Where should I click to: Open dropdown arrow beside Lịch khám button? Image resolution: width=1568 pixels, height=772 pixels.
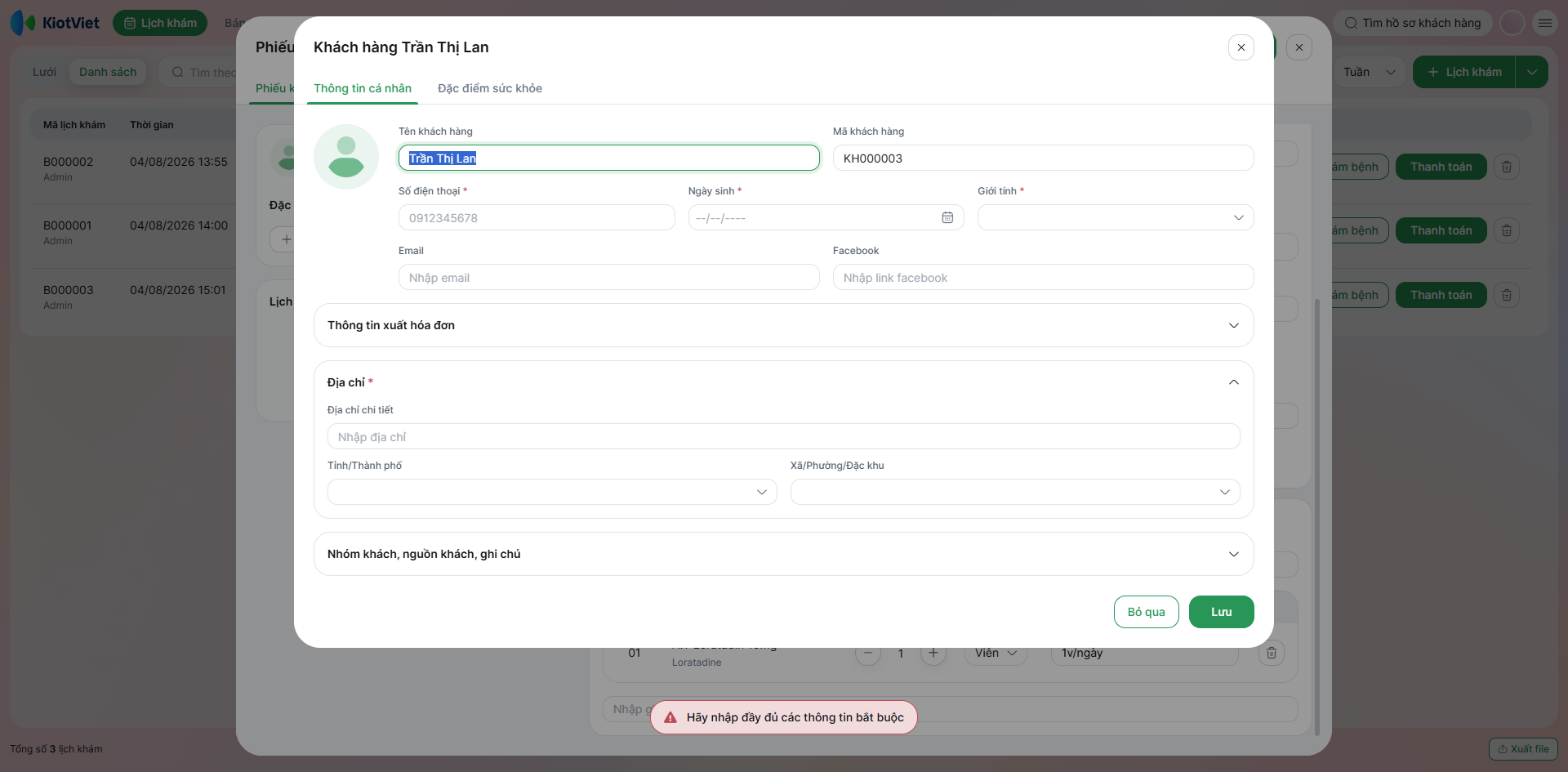click(1532, 72)
